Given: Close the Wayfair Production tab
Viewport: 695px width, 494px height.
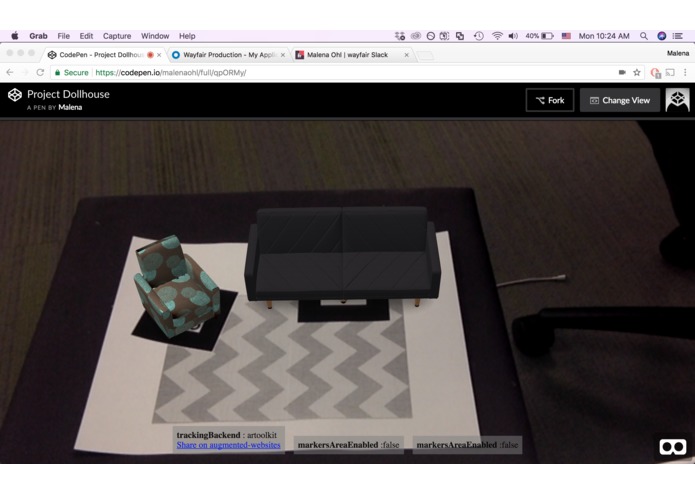Looking at the screenshot, I should 283,55.
